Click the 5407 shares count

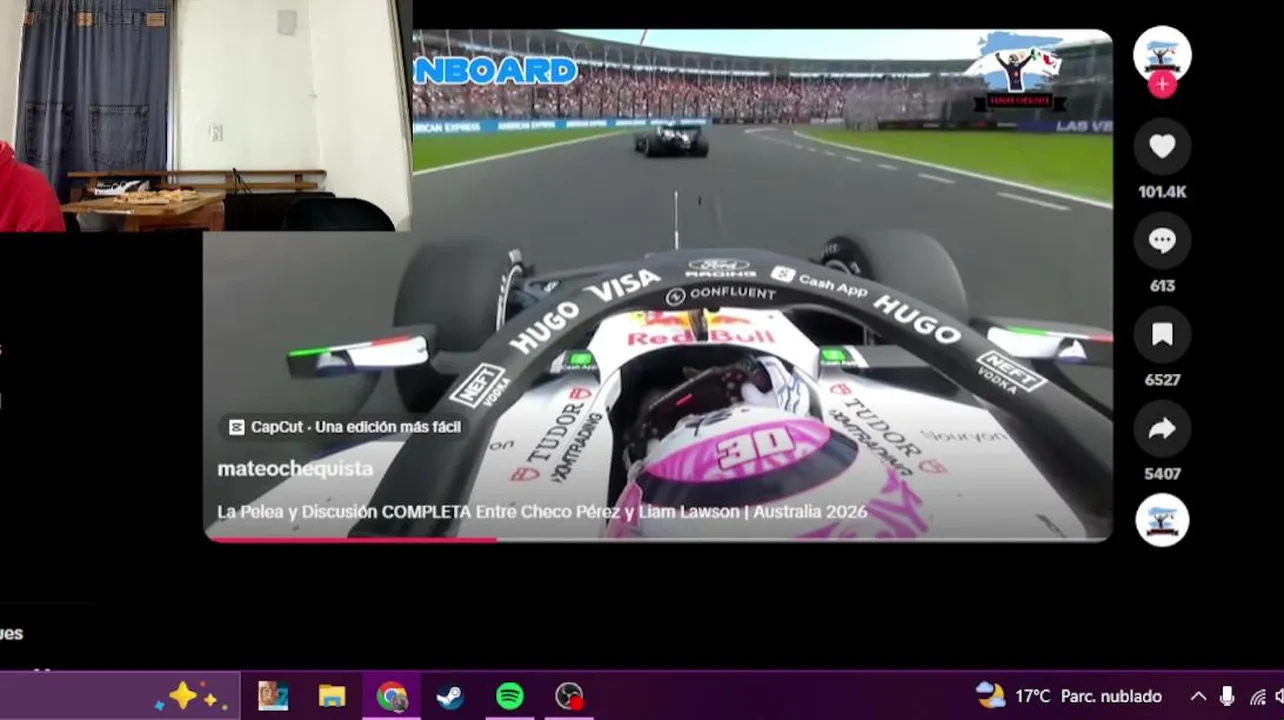[x=1162, y=474]
